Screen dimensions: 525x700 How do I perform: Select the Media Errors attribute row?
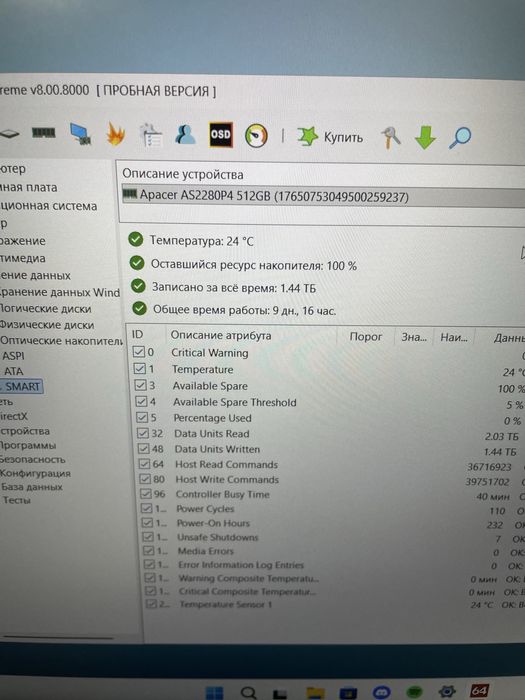[x=334, y=551]
